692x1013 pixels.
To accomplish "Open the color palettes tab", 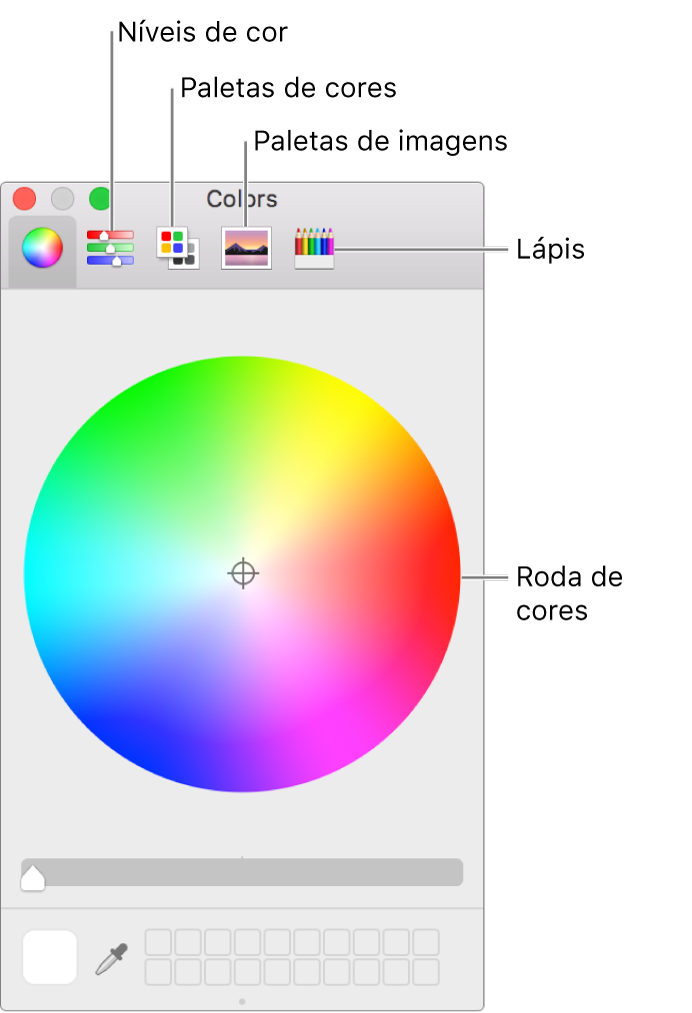I will [x=178, y=248].
